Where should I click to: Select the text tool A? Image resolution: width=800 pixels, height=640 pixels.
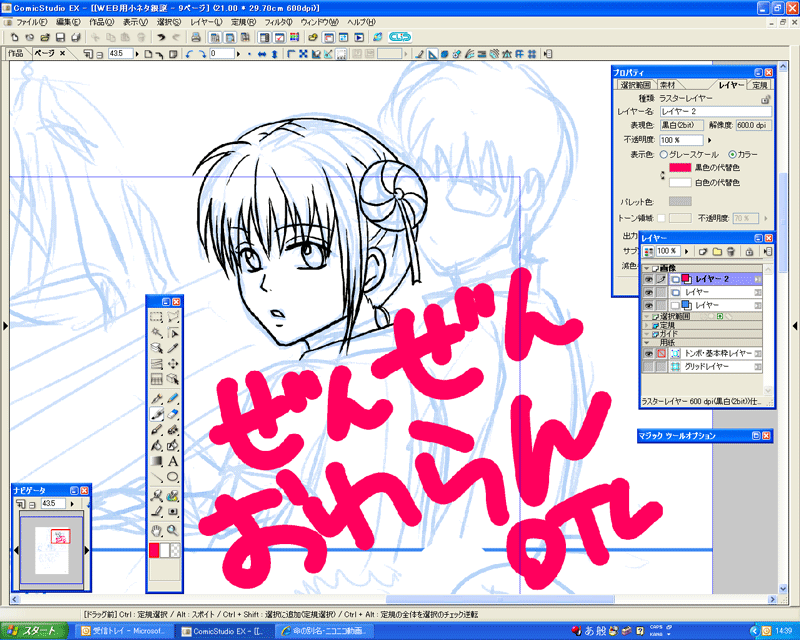pos(172,461)
